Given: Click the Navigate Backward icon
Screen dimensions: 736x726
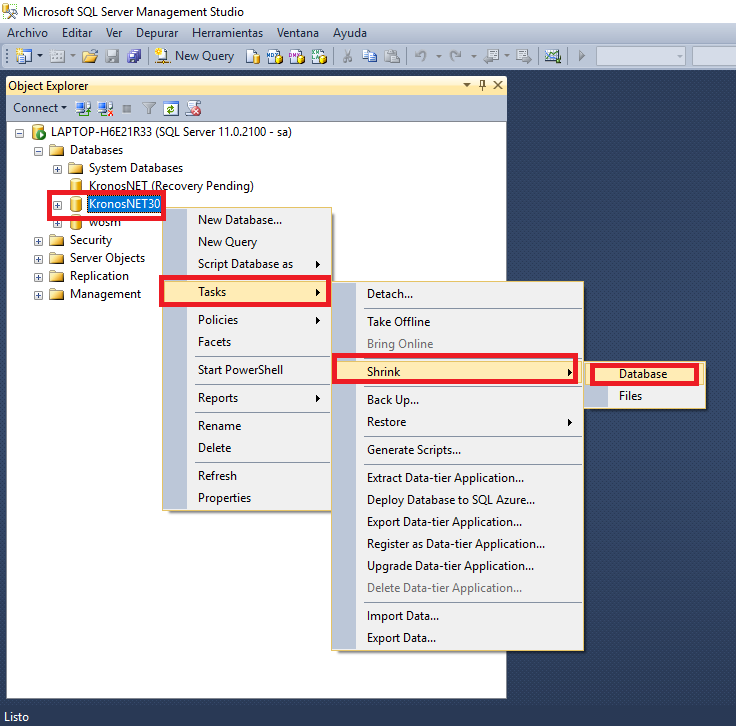Looking at the screenshot, I should click(x=492, y=56).
